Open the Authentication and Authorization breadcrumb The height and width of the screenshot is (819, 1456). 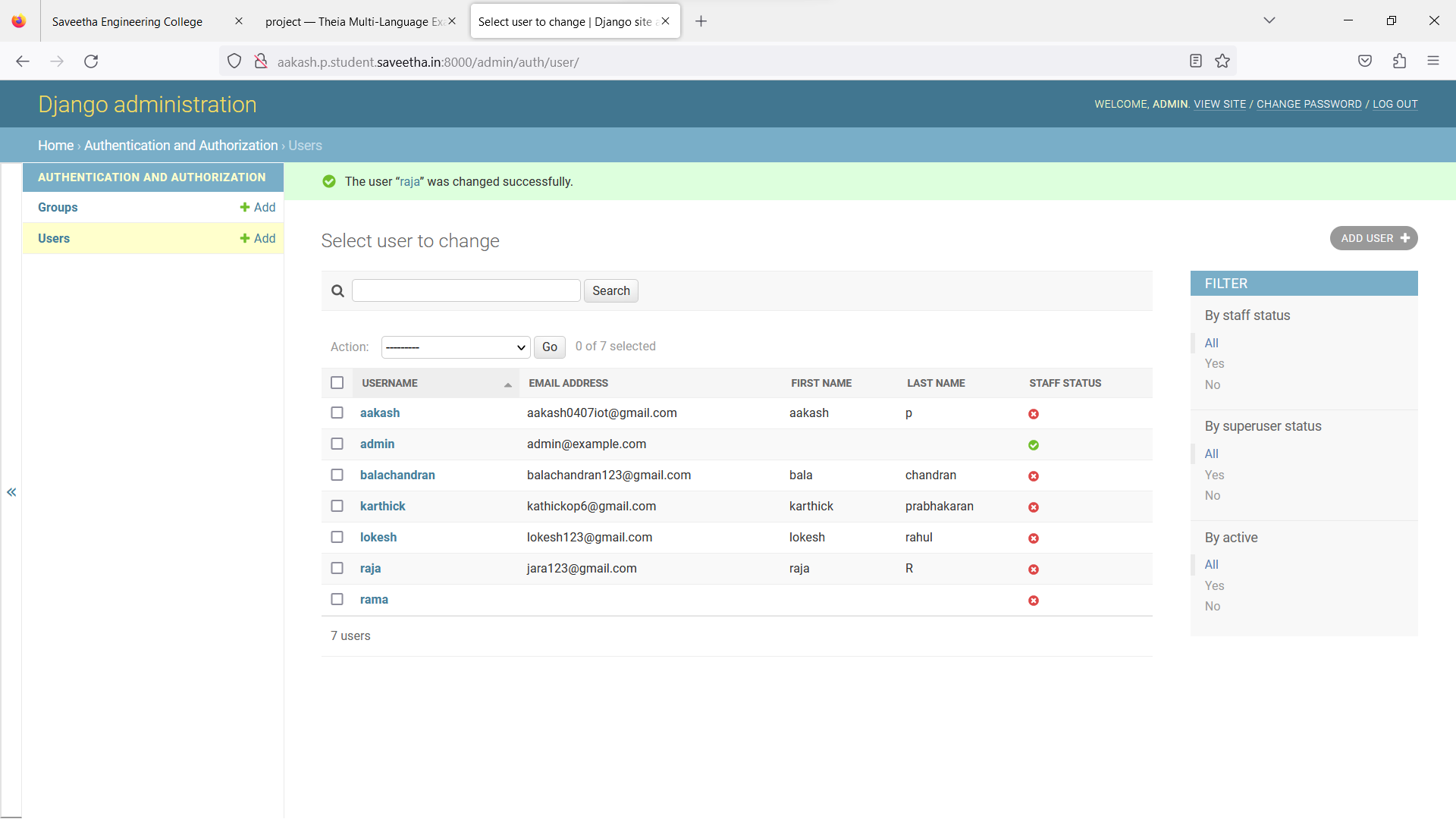pyautogui.click(x=181, y=146)
